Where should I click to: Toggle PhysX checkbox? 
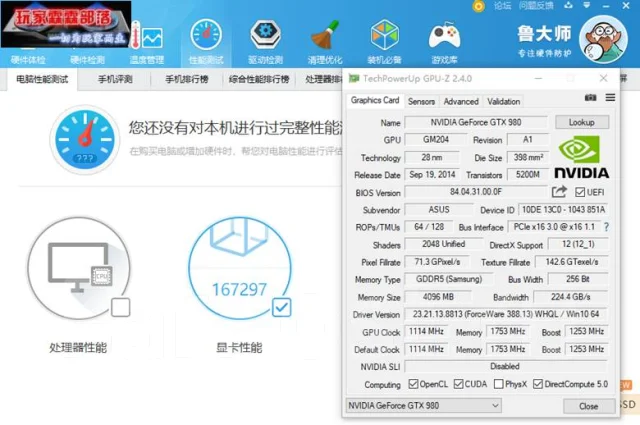click(x=498, y=384)
